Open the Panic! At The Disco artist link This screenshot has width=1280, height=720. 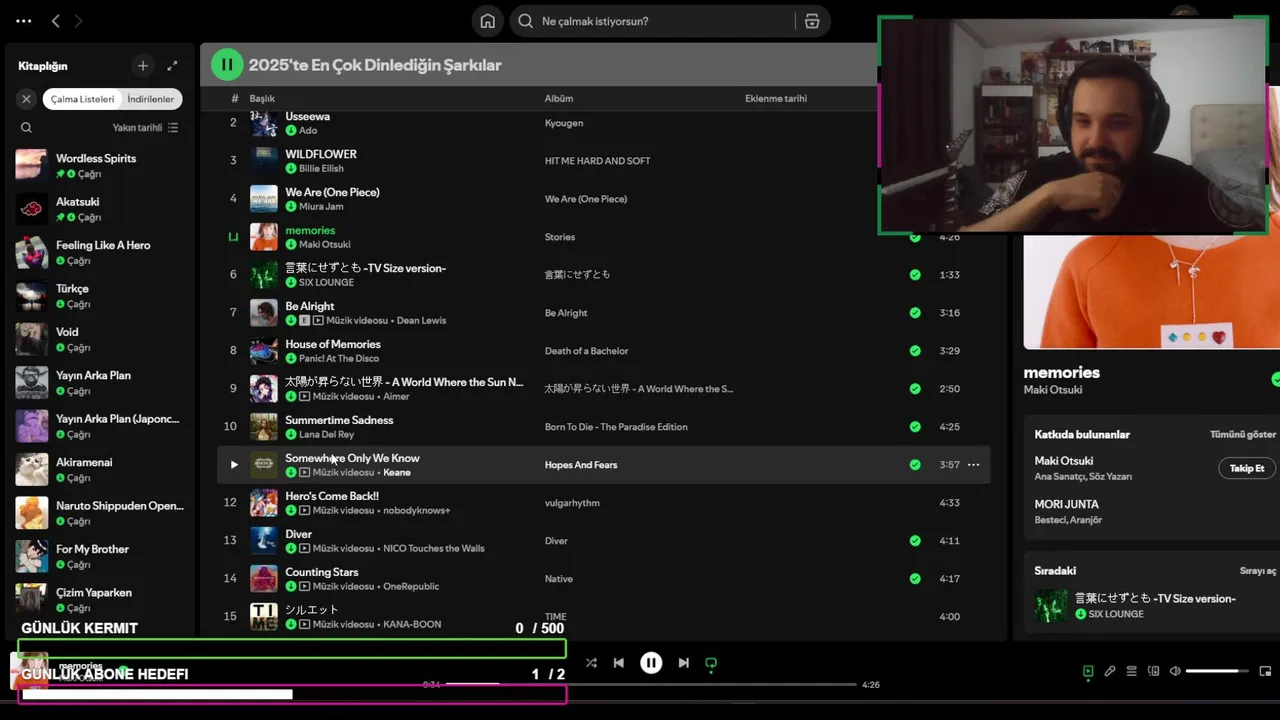[x=339, y=359]
